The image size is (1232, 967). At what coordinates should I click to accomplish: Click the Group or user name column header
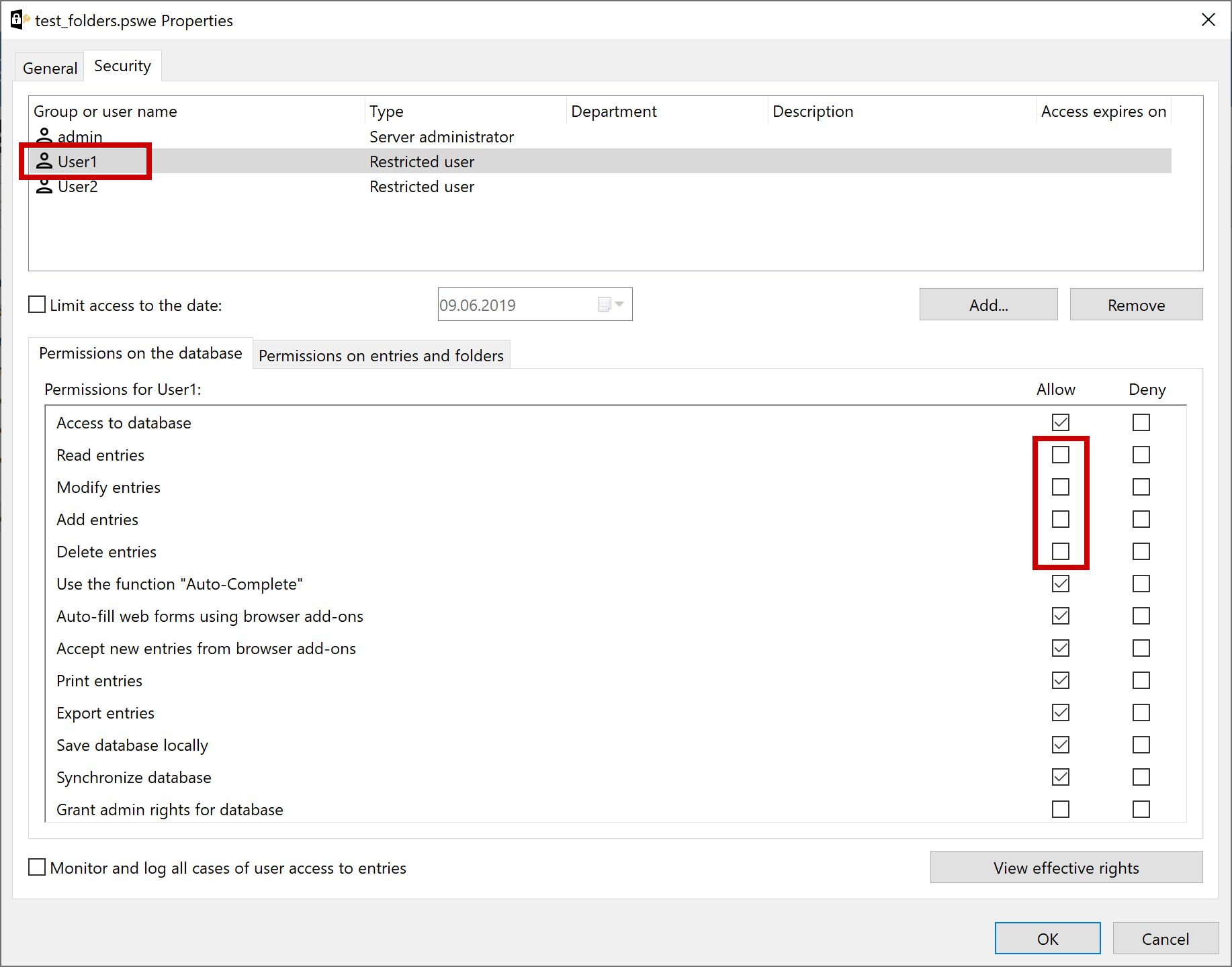point(197,111)
